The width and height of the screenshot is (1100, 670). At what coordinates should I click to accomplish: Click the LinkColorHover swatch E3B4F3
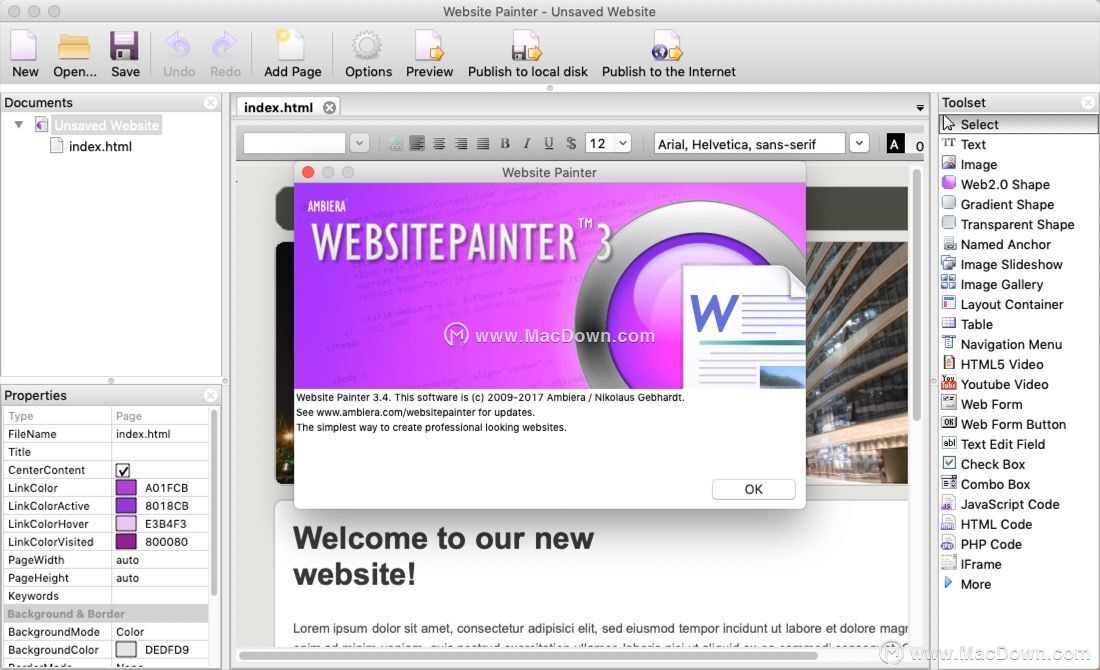[126, 523]
